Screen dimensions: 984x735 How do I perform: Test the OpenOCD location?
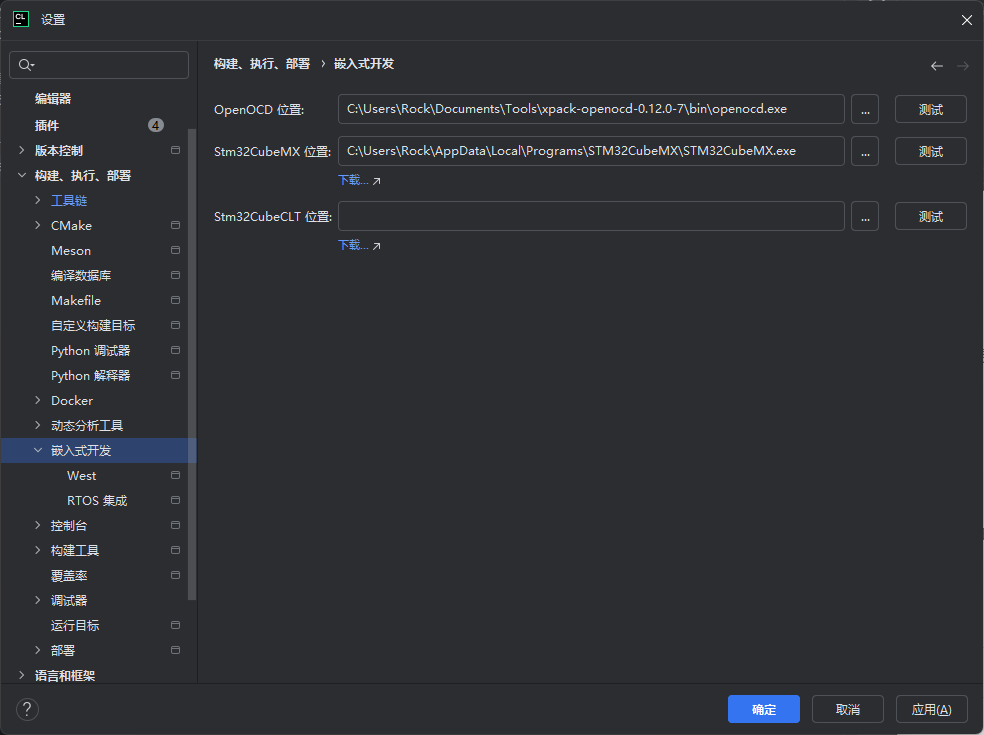click(929, 109)
